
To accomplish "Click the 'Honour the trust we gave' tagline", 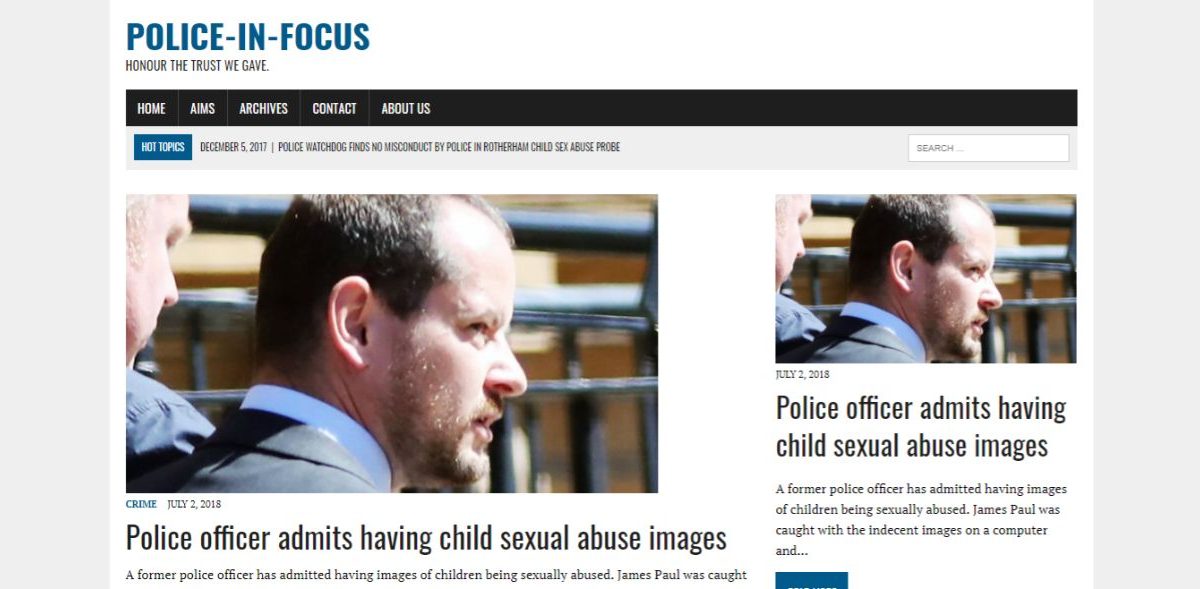I will [197, 66].
